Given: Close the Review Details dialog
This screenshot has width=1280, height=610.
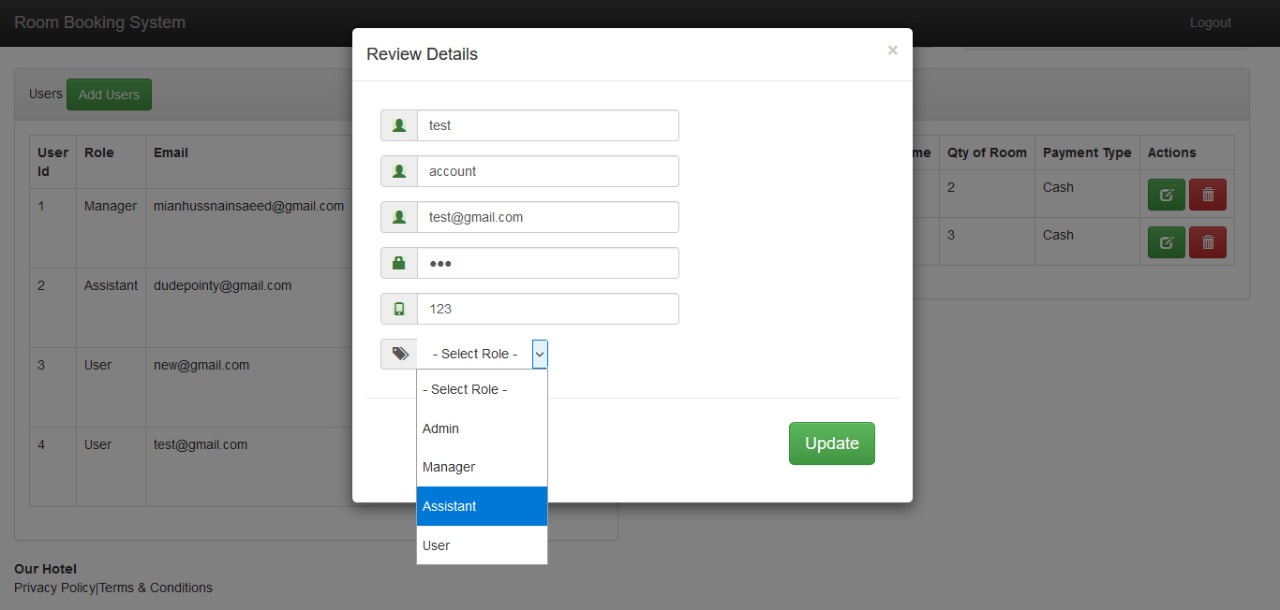Looking at the screenshot, I should coord(892,50).
